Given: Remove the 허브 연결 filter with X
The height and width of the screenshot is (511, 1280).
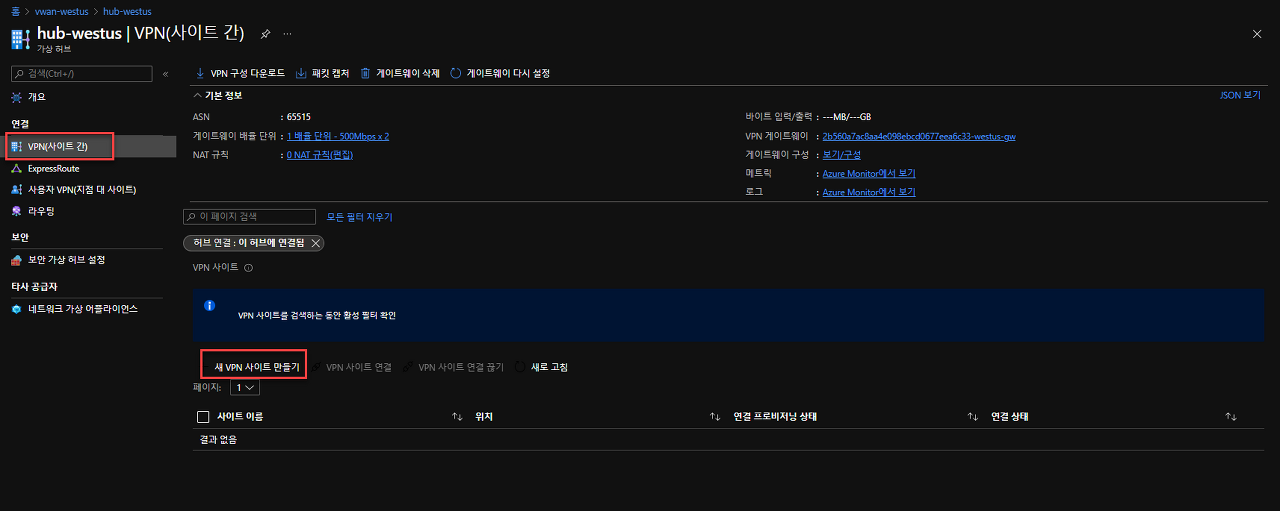Looking at the screenshot, I should pyautogui.click(x=316, y=243).
